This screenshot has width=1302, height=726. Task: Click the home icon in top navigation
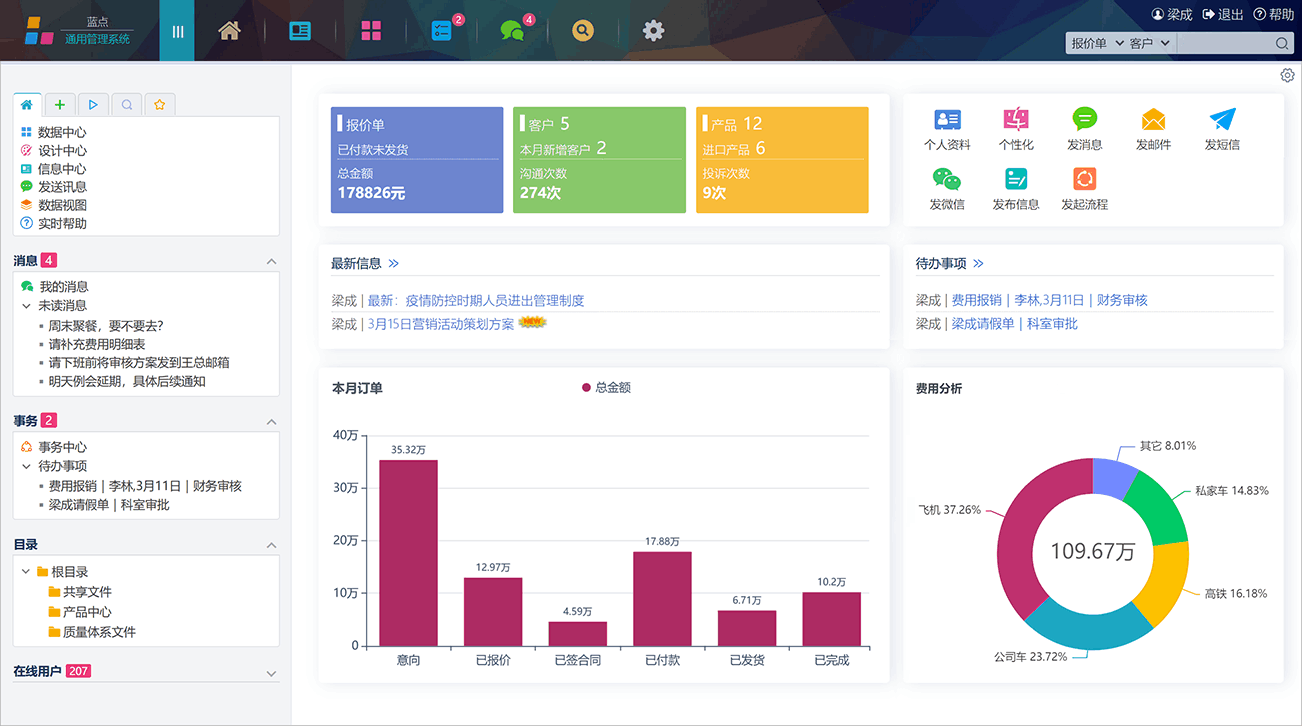229,30
